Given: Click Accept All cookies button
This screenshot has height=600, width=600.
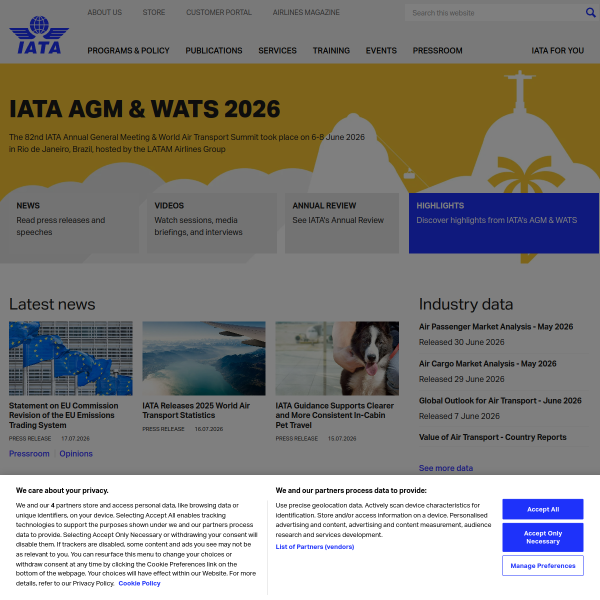Looking at the screenshot, I should tap(543, 509).
